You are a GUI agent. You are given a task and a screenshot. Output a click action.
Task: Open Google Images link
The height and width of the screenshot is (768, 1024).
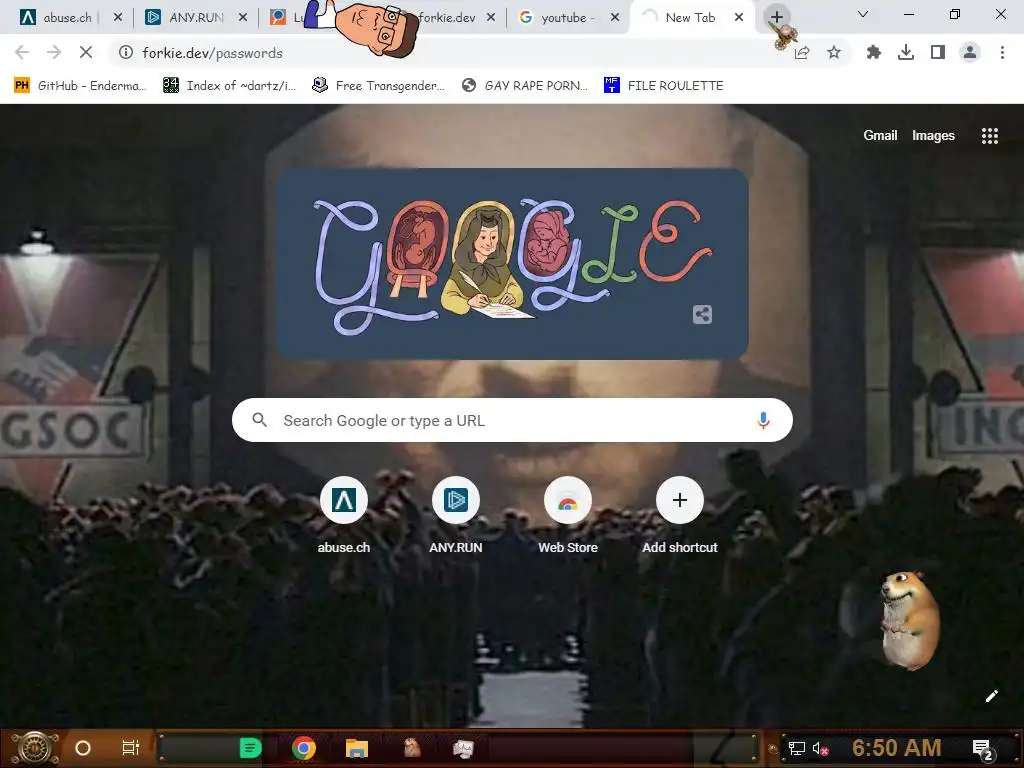[933, 135]
